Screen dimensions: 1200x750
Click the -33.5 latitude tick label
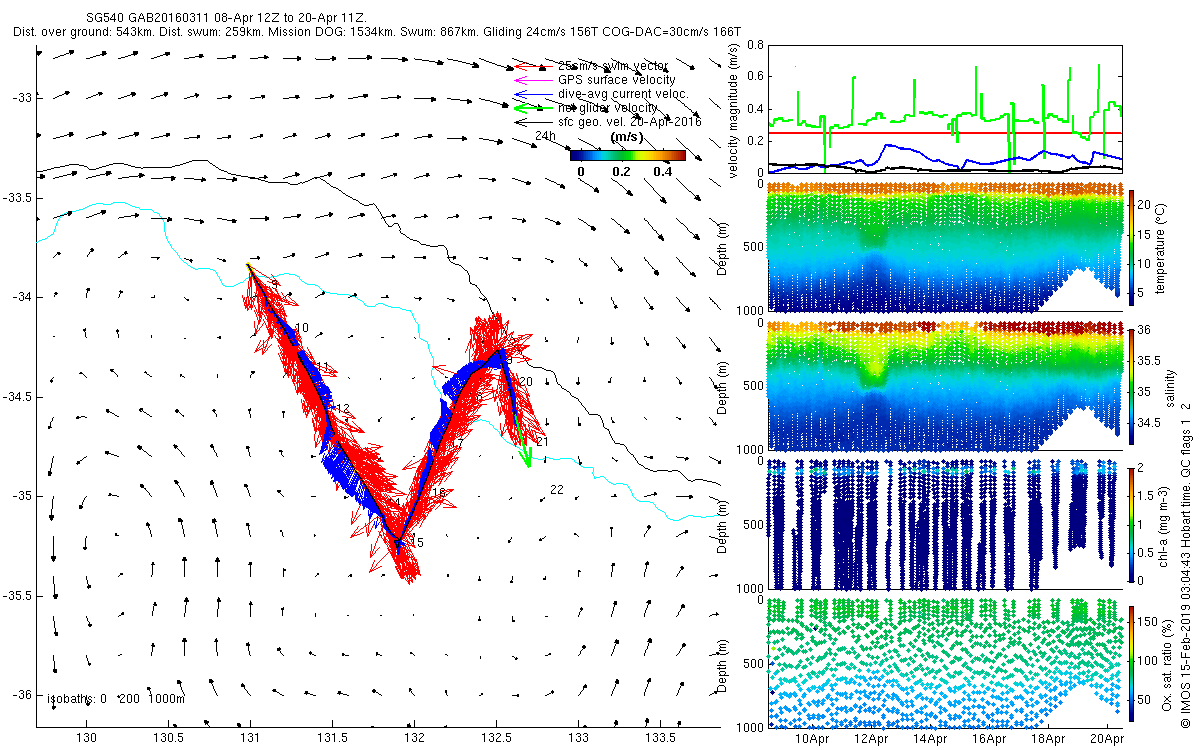[x=18, y=198]
